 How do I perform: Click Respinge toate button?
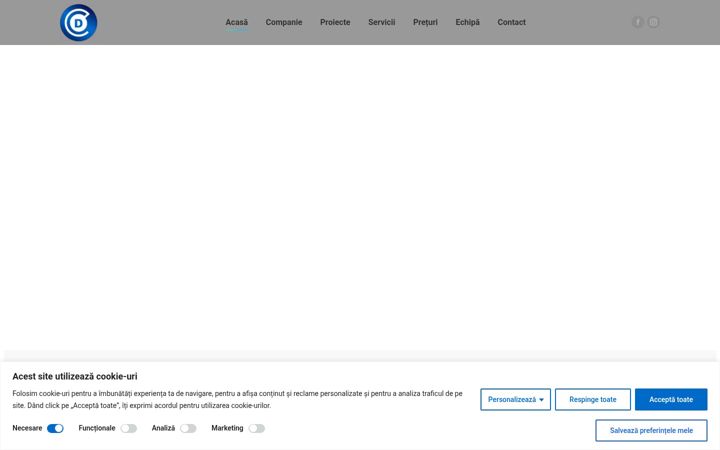(593, 399)
